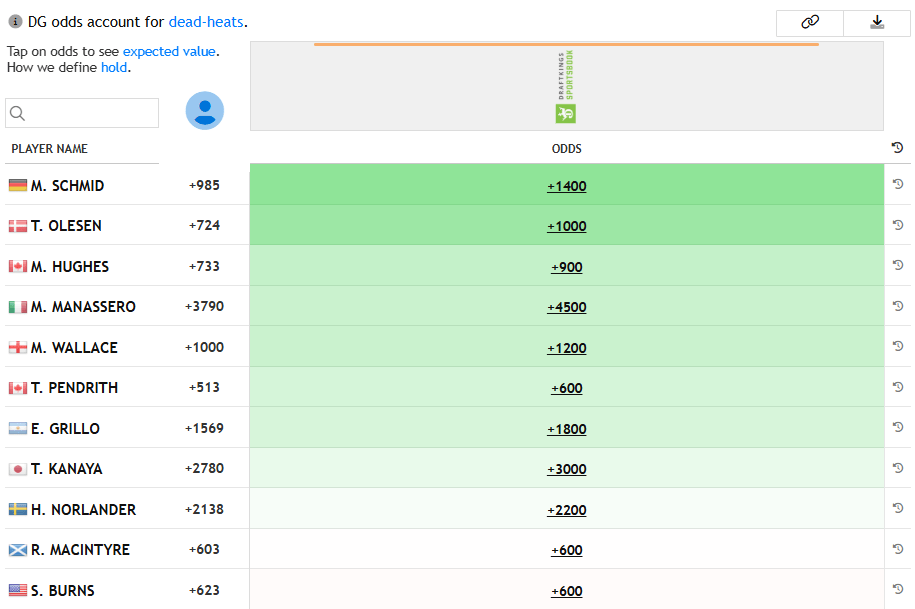The width and height of the screenshot is (915, 609).
Task: Open odds history icon for E. Grillo
Action: (x=898, y=427)
